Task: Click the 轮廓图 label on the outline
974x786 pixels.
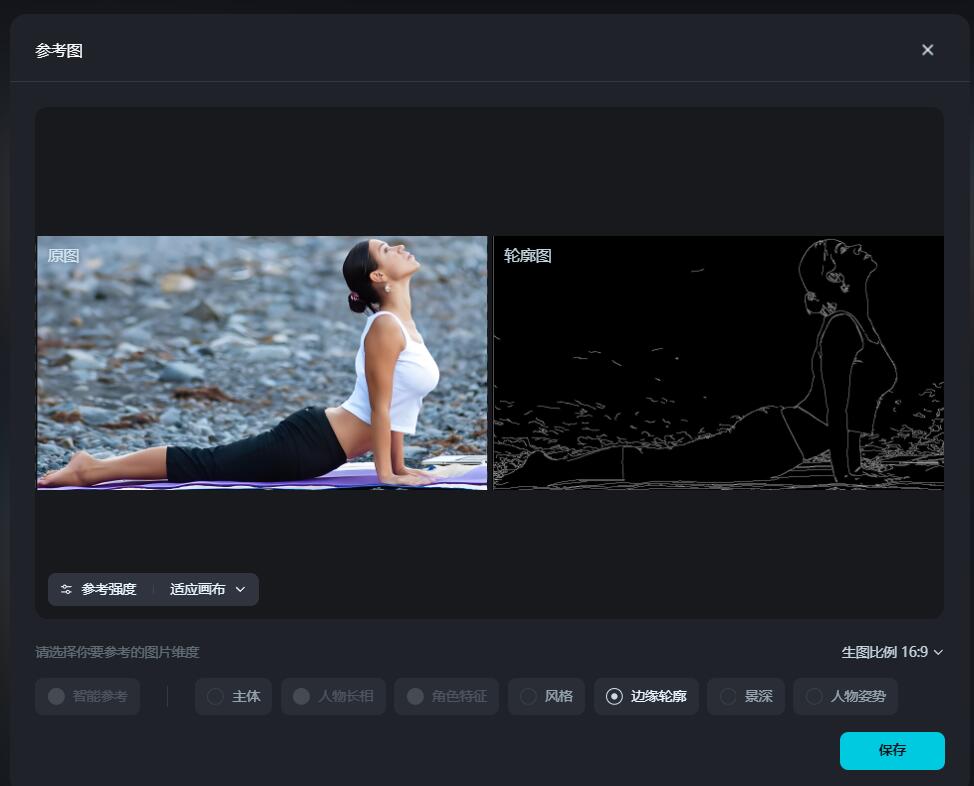Action: pos(527,255)
